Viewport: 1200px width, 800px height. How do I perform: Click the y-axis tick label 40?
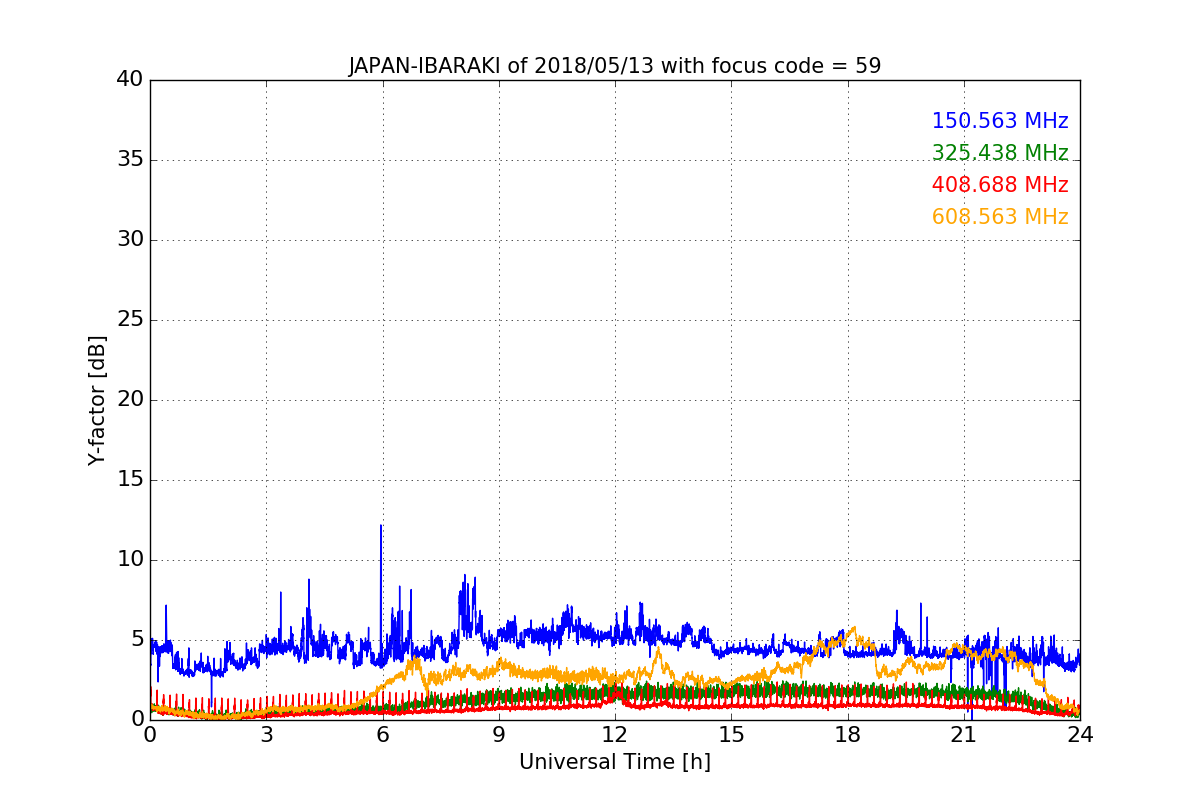[x=130, y=80]
